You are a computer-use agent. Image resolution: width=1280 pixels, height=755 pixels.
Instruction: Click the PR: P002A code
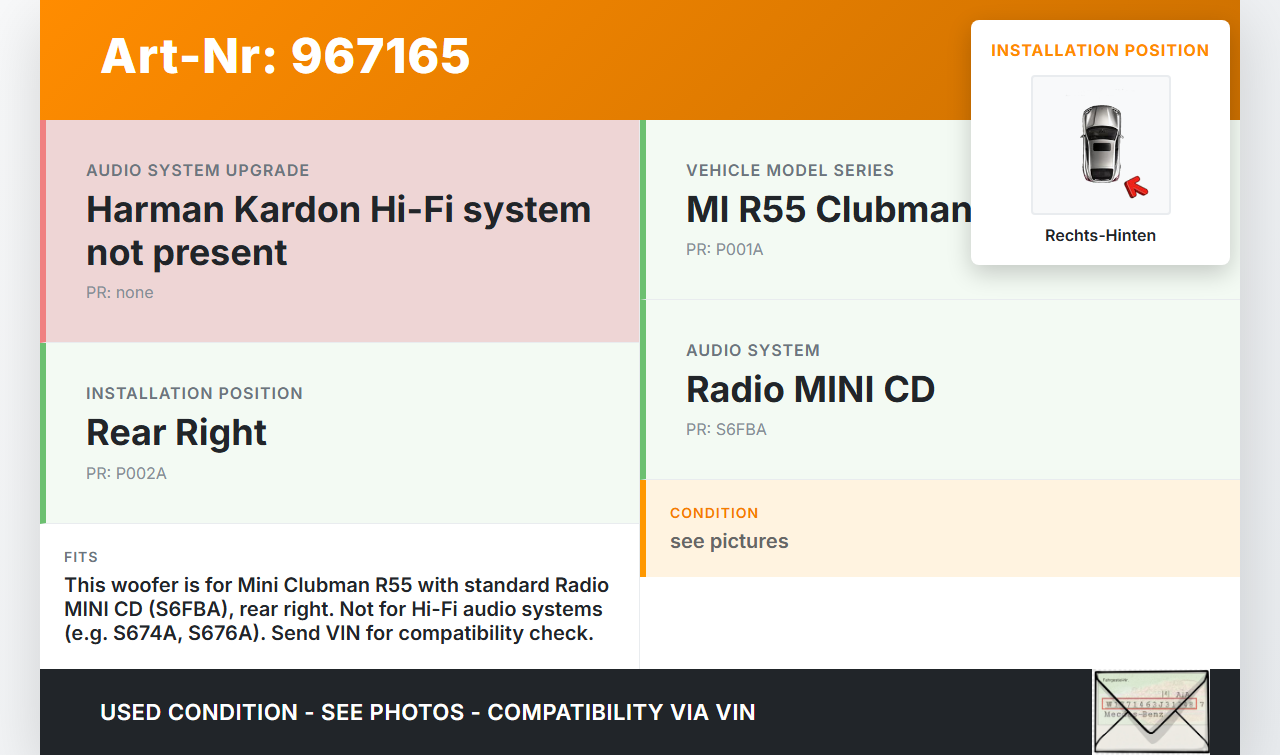[126, 473]
